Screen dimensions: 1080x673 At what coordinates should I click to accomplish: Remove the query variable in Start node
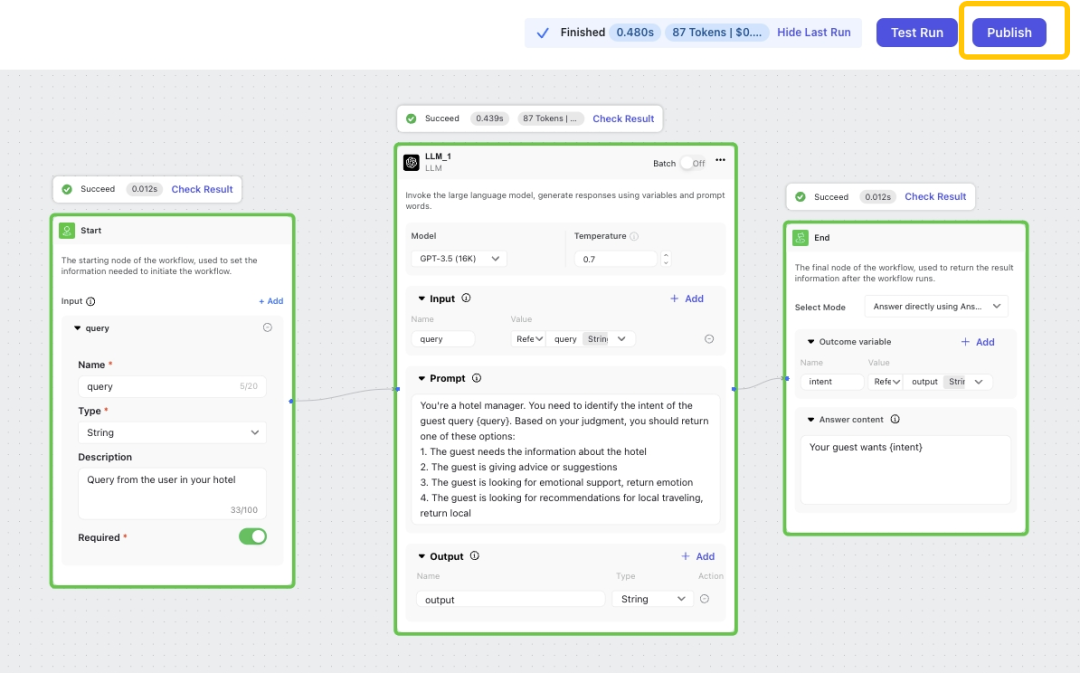click(x=267, y=328)
